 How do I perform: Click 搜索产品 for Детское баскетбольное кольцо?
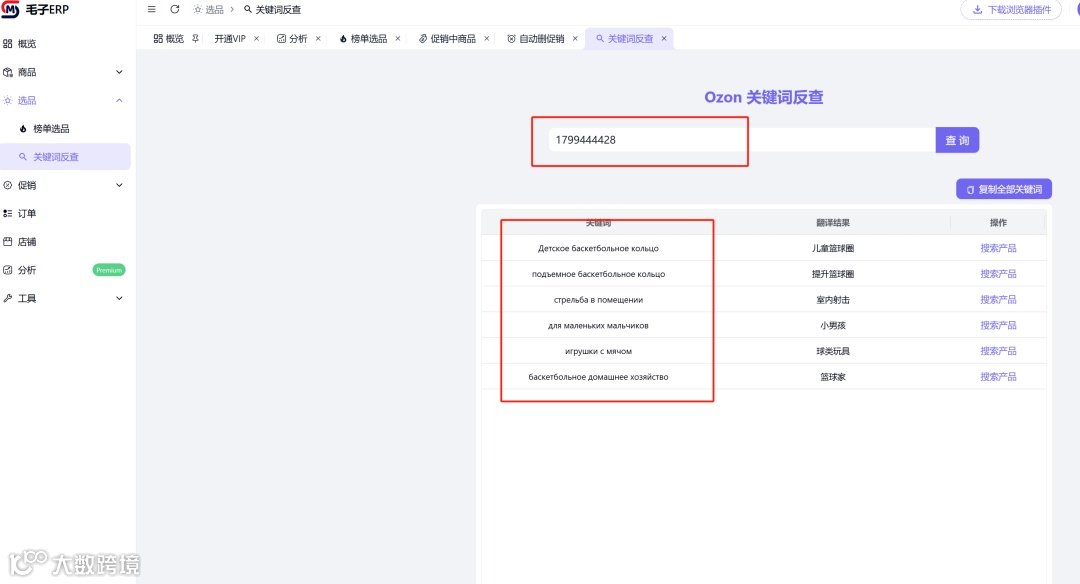tap(998, 248)
